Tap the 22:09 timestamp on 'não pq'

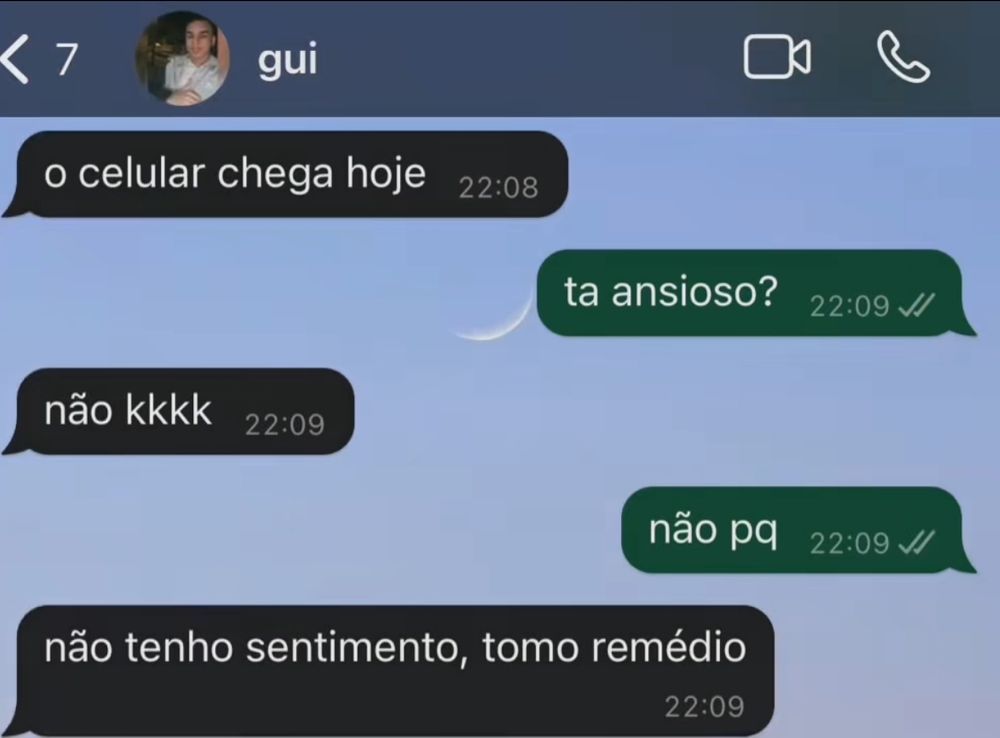pos(849,543)
